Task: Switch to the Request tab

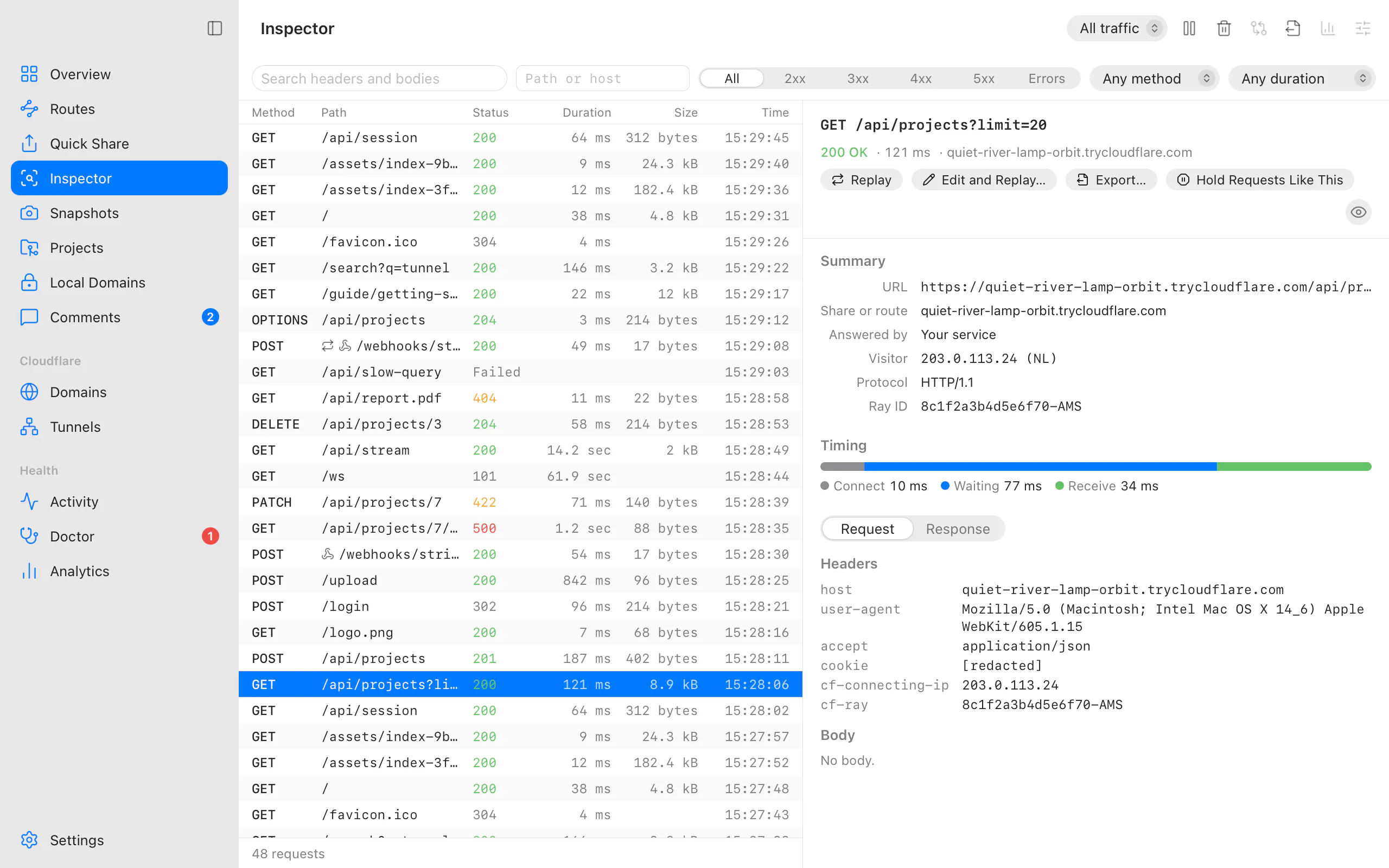Action: [867, 528]
